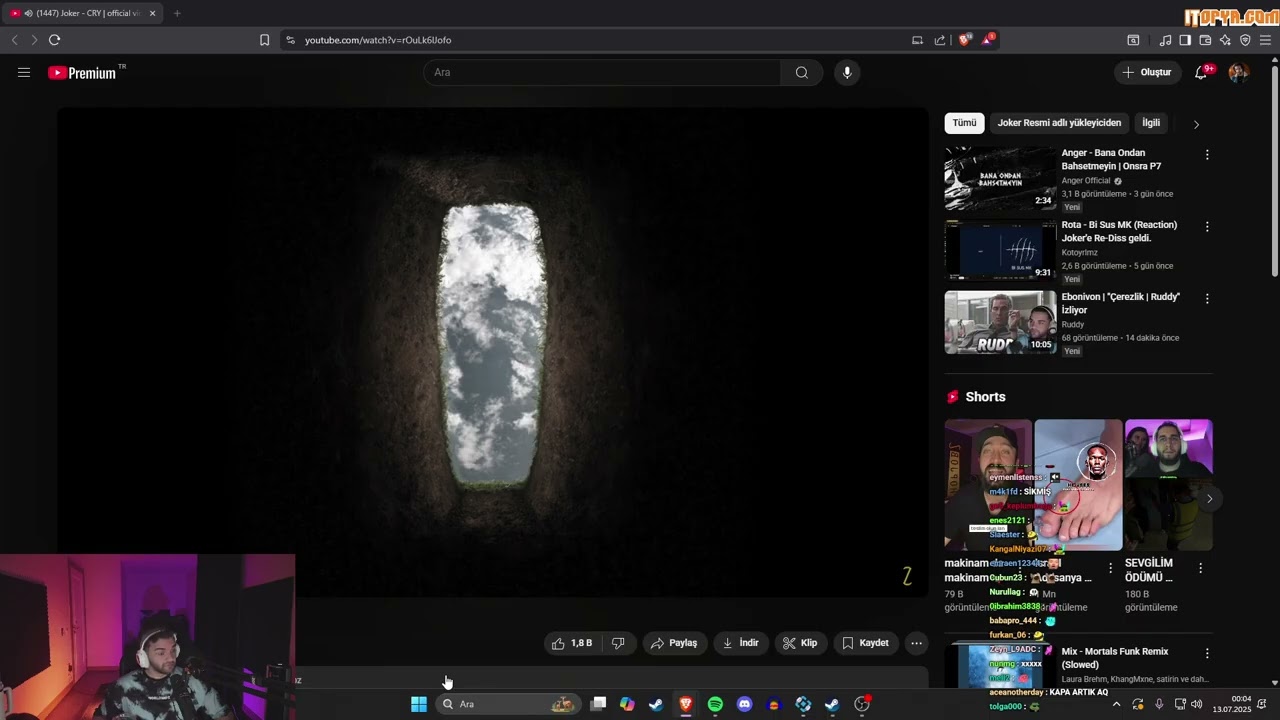Image resolution: width=1280 pixels, height=720 pixels.
Task: Open Anger Official channel link
Action: (x=1086, y=181)
